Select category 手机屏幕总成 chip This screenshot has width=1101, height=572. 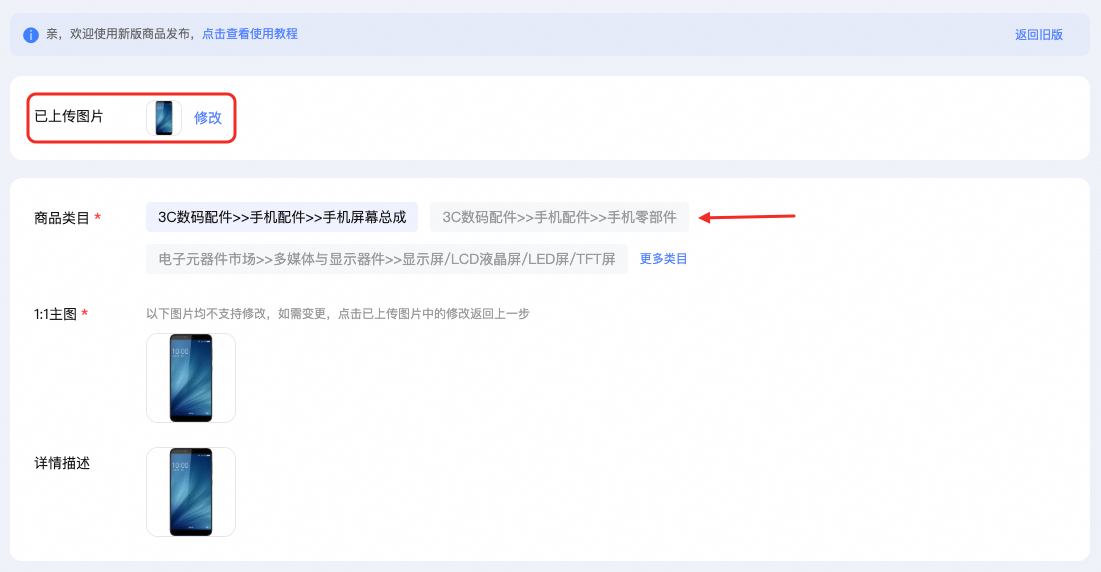coord(282,217)
